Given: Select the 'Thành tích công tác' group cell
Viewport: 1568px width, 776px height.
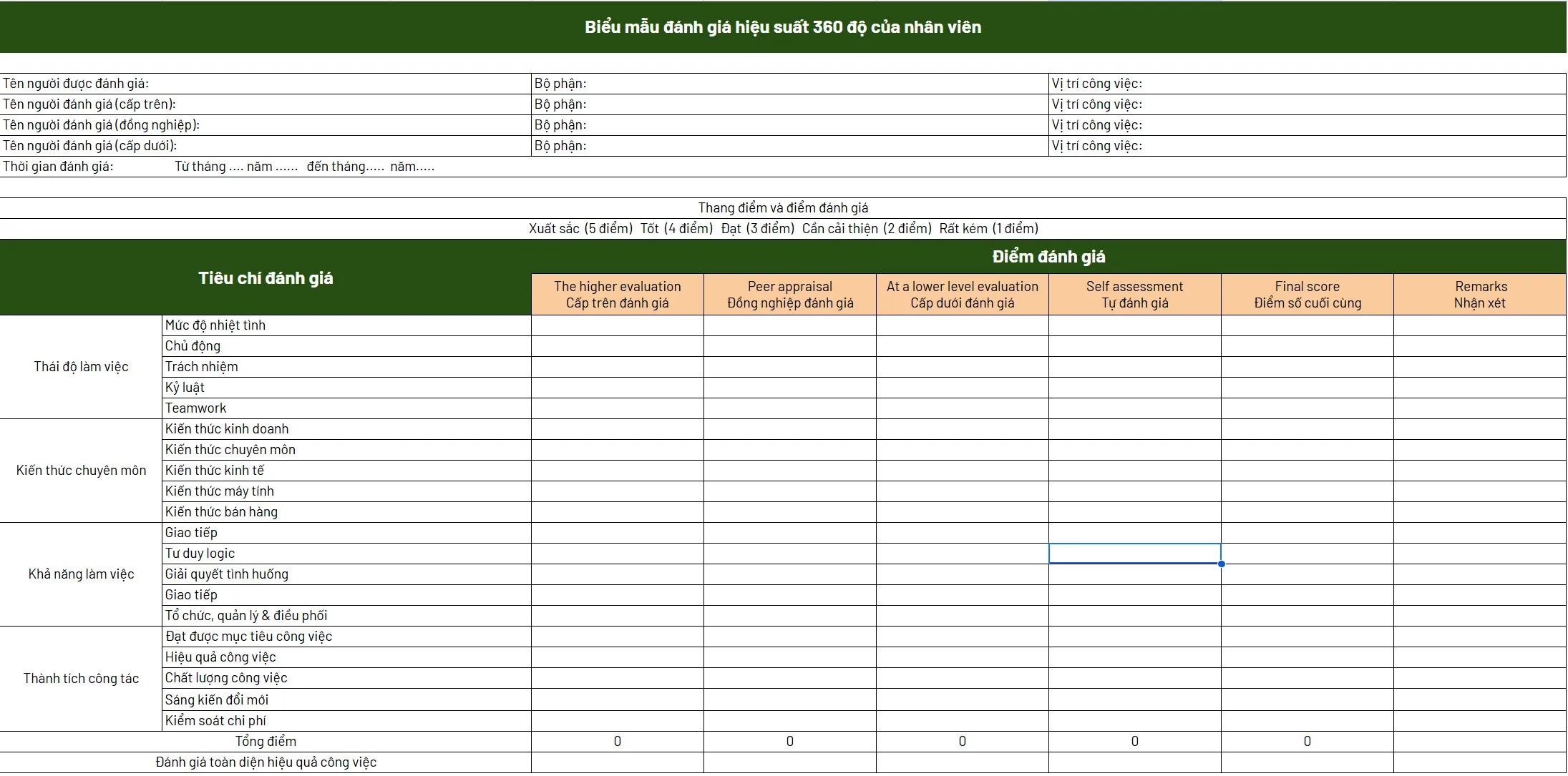Looking at the screenshot, I should pos(81,679).
